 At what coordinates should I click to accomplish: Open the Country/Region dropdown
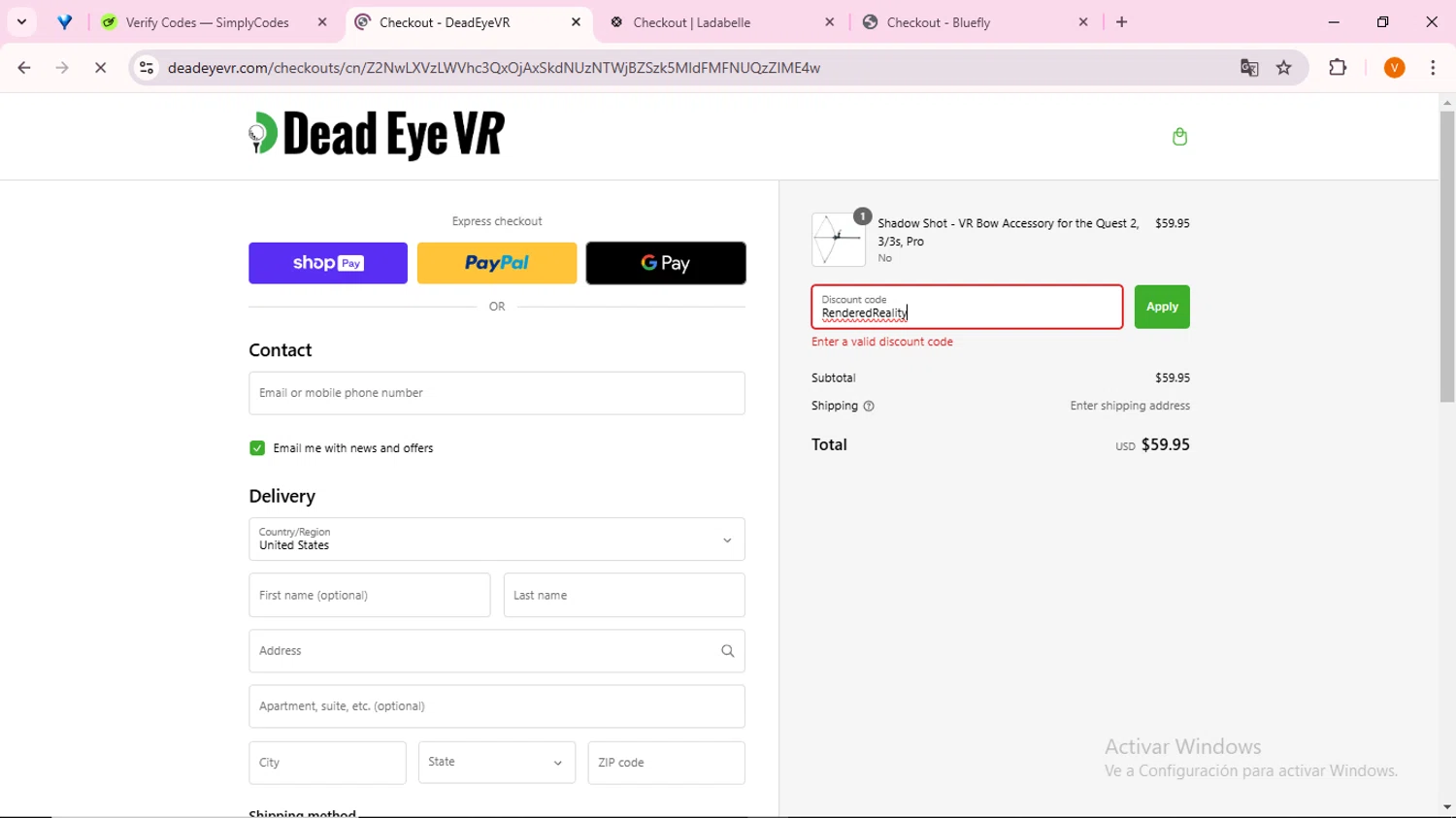497,540
